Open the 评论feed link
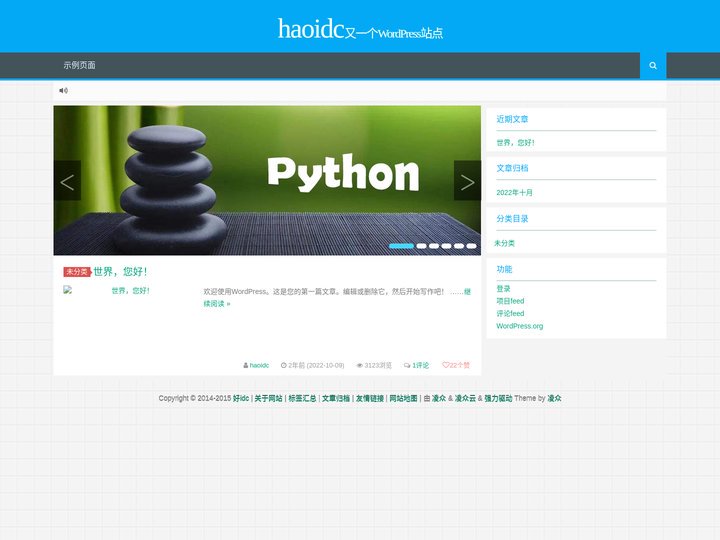The image size is (720, 540). point(510,314)
